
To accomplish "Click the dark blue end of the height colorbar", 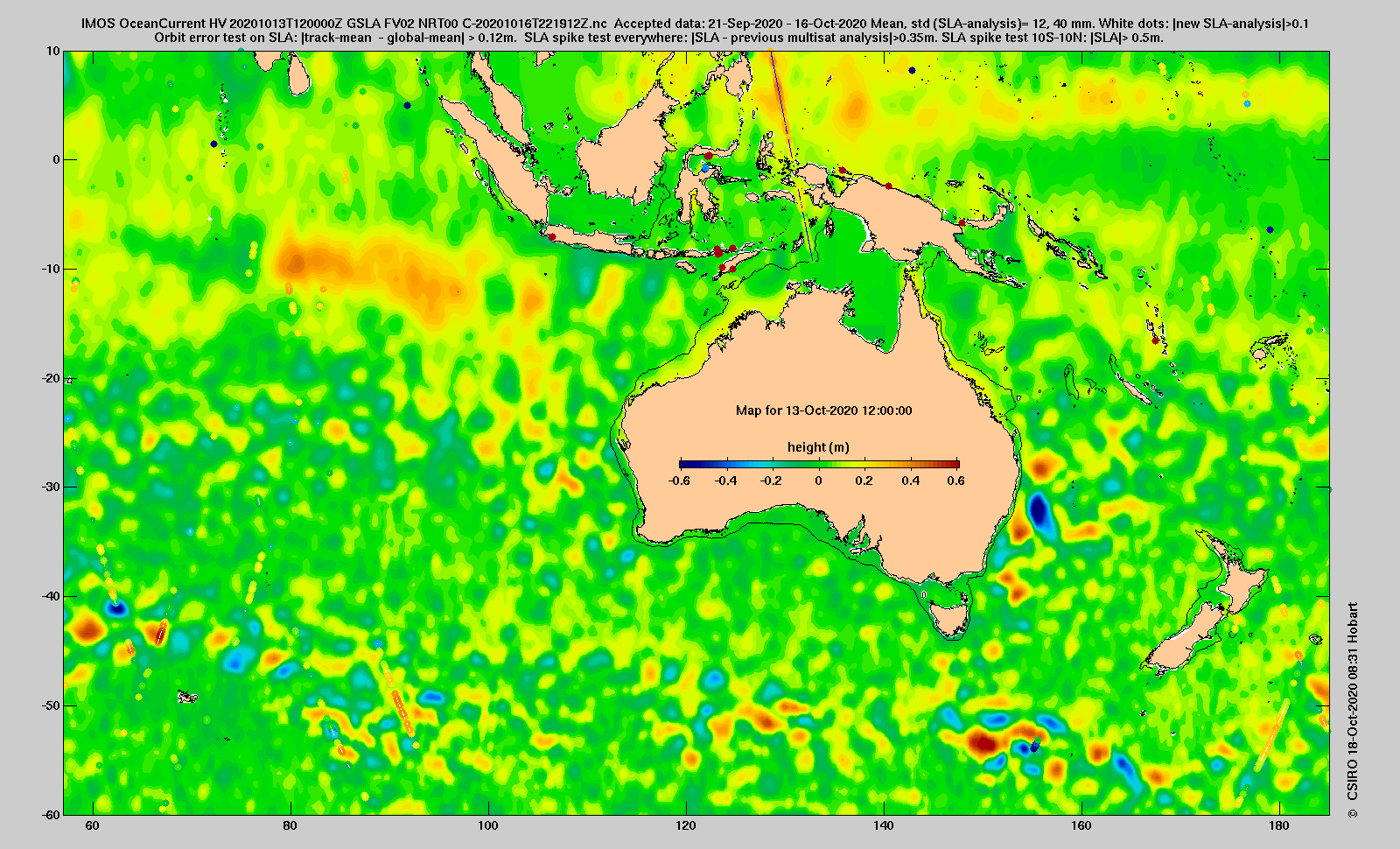I will coord(684,464).
